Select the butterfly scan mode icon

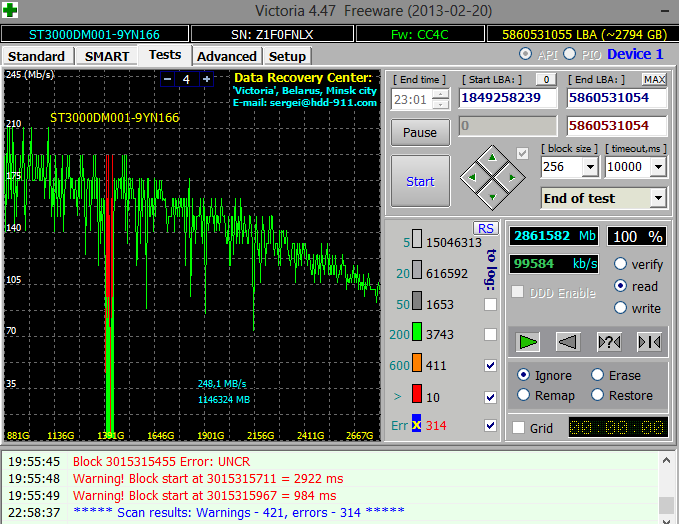pyautogui.click(x=648, y=342)
